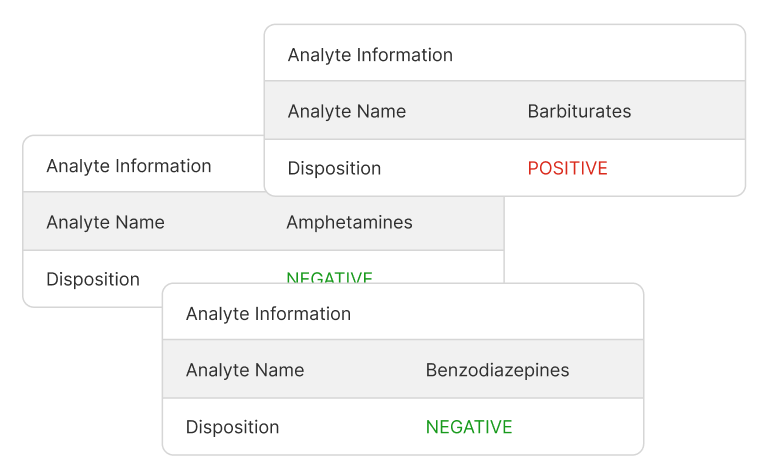Select the Benzodiazepines analyte name value

click(497, 370)
